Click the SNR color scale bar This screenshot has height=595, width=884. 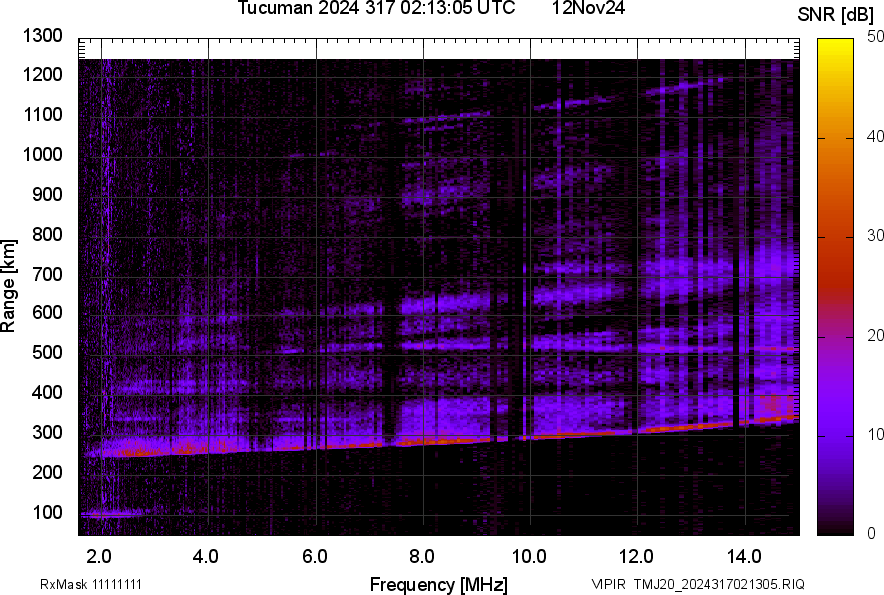(x=836, y=287)
